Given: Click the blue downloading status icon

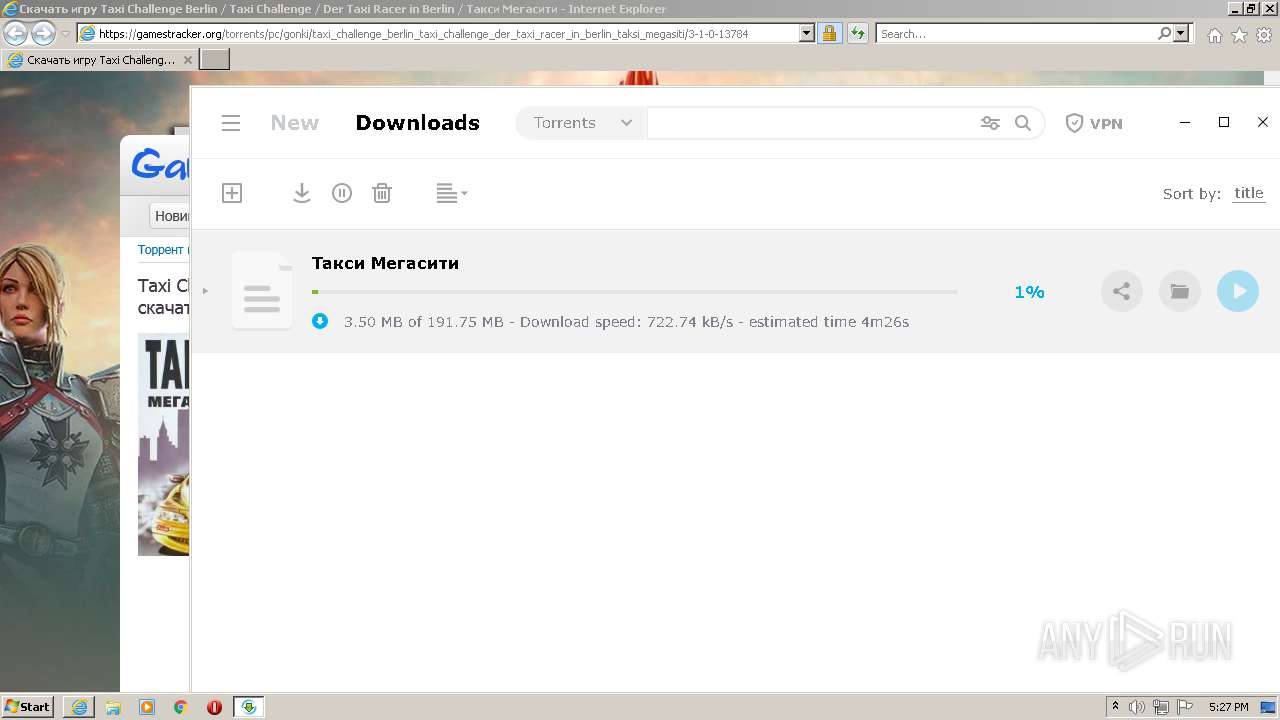Looking at the screenshot, I should coord(320,321).
